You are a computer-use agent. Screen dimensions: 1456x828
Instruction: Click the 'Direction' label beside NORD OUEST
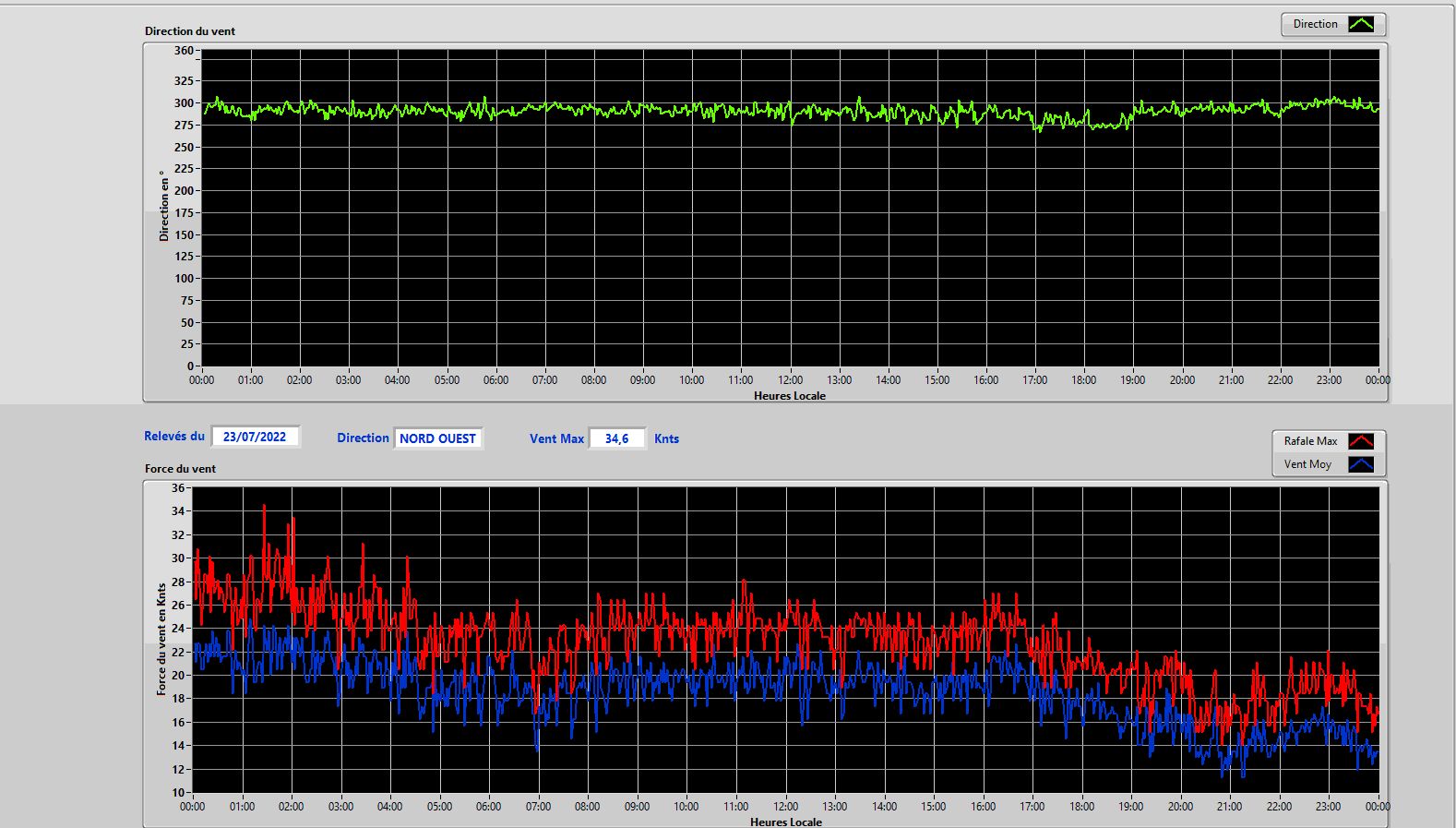coord(363,438)
